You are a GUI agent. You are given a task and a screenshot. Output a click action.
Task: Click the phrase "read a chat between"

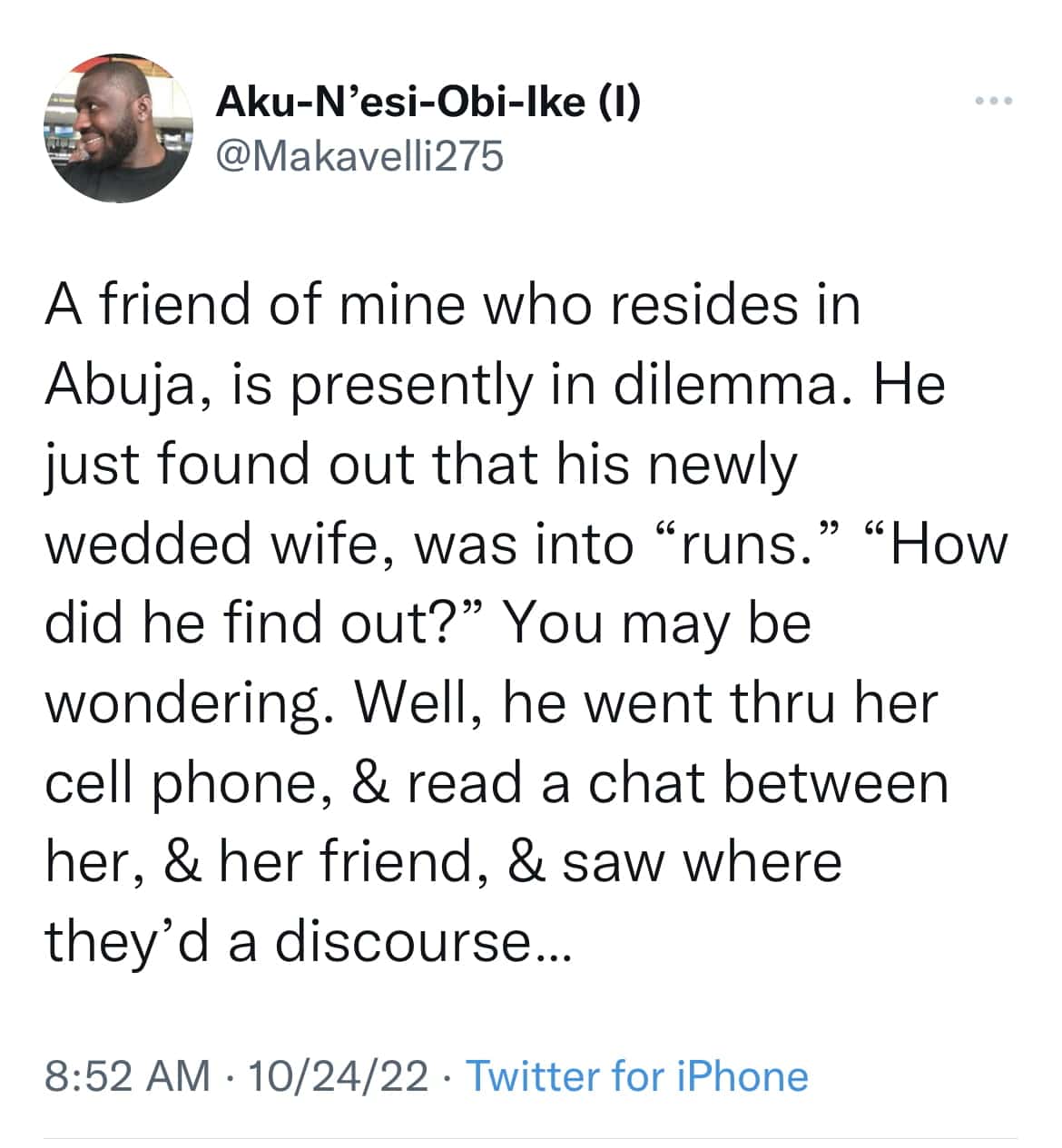coord(677,784)
